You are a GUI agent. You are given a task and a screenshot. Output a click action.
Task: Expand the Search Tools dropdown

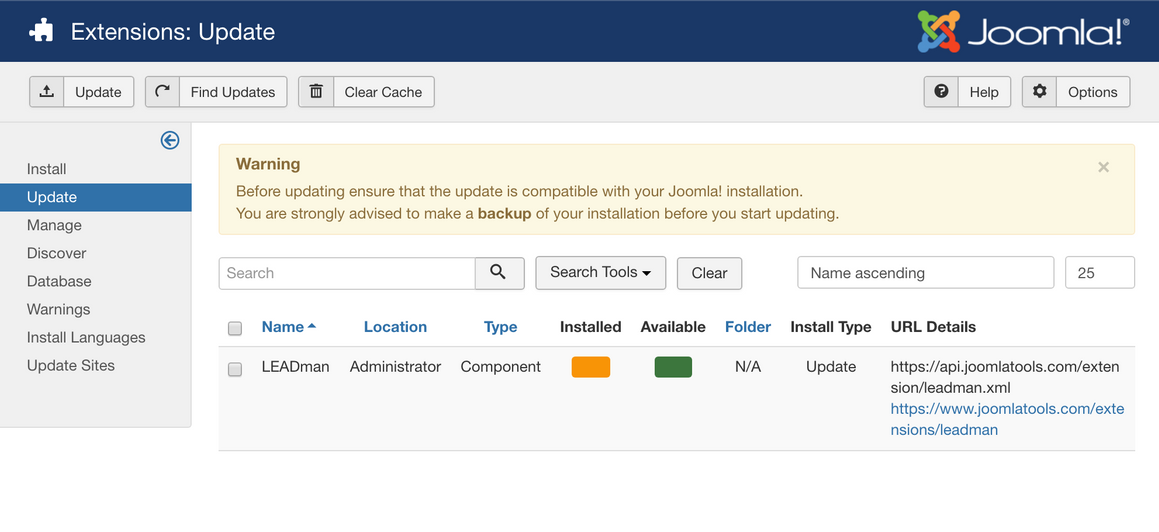point(600,273)
